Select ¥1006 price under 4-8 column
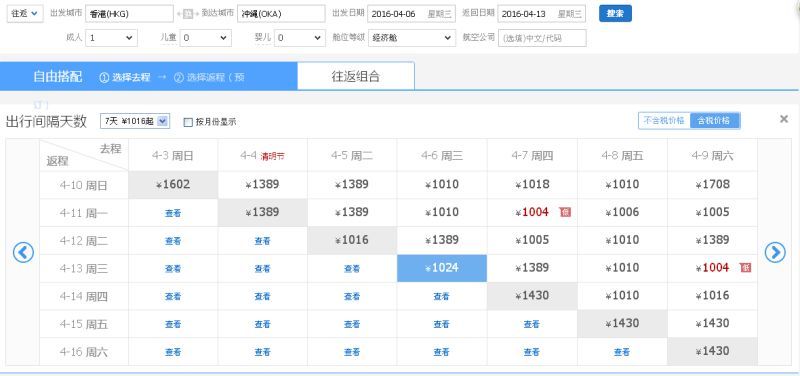Viewport: 800px width, 376px height. pos(622,212)
